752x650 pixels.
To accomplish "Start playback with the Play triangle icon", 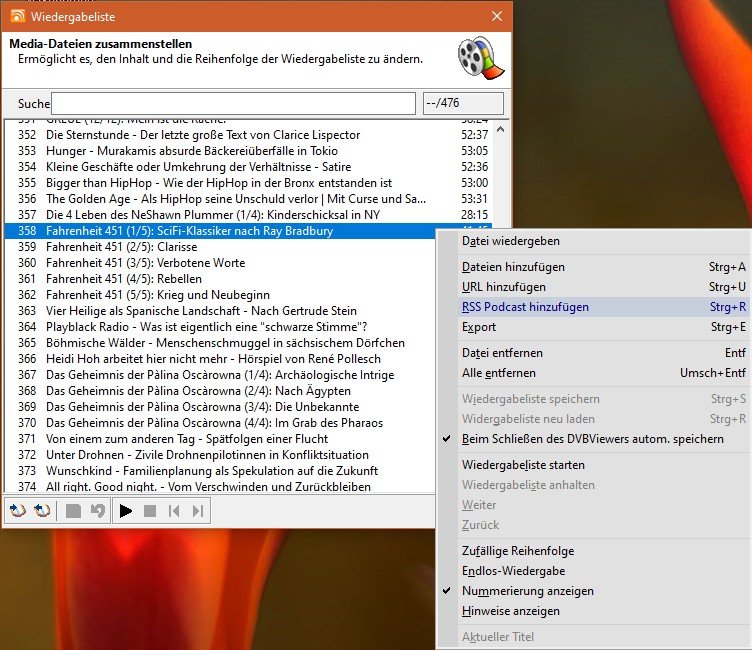I will 126,511.
